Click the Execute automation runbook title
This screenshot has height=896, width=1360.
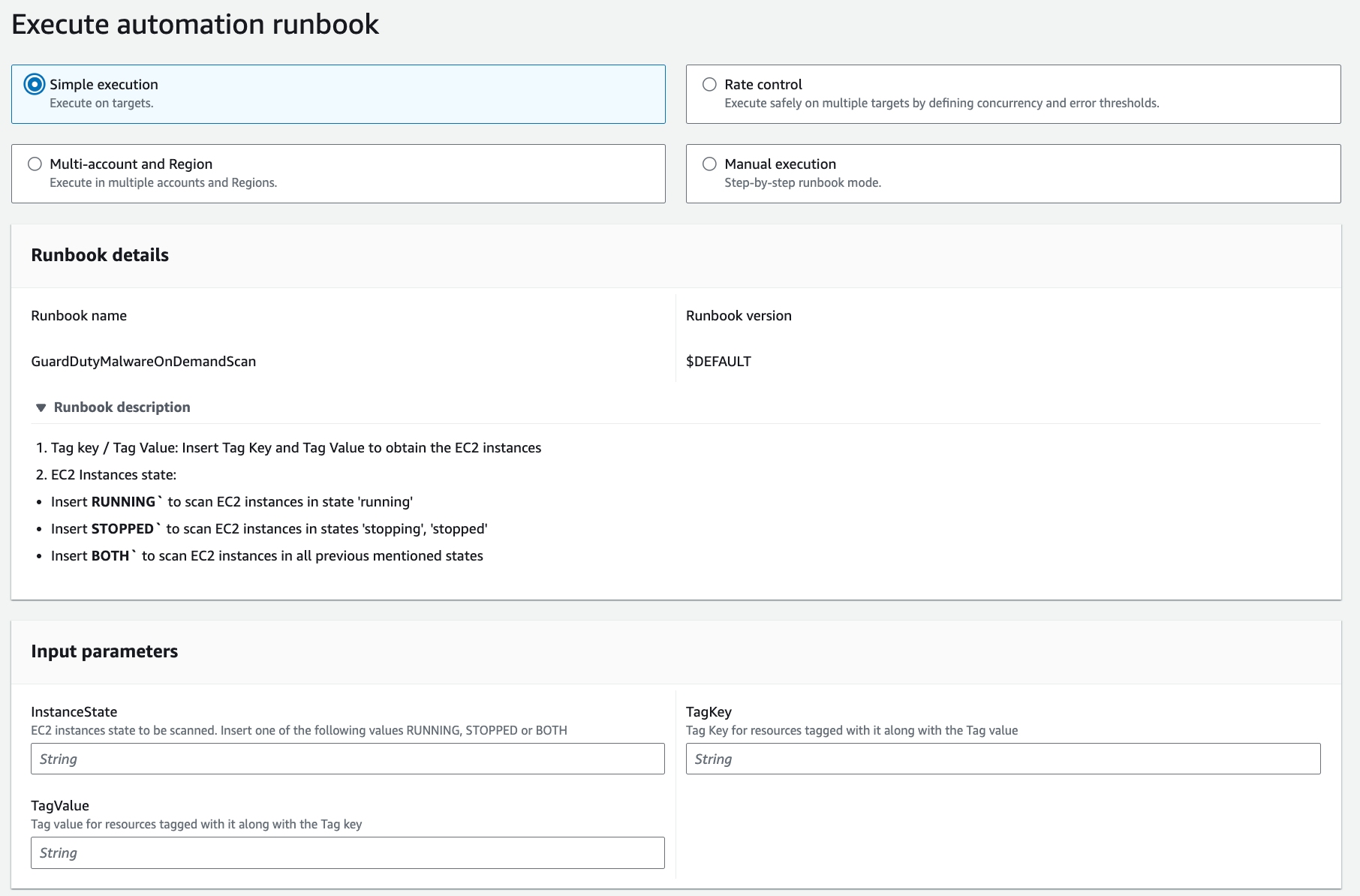[195, 24]
